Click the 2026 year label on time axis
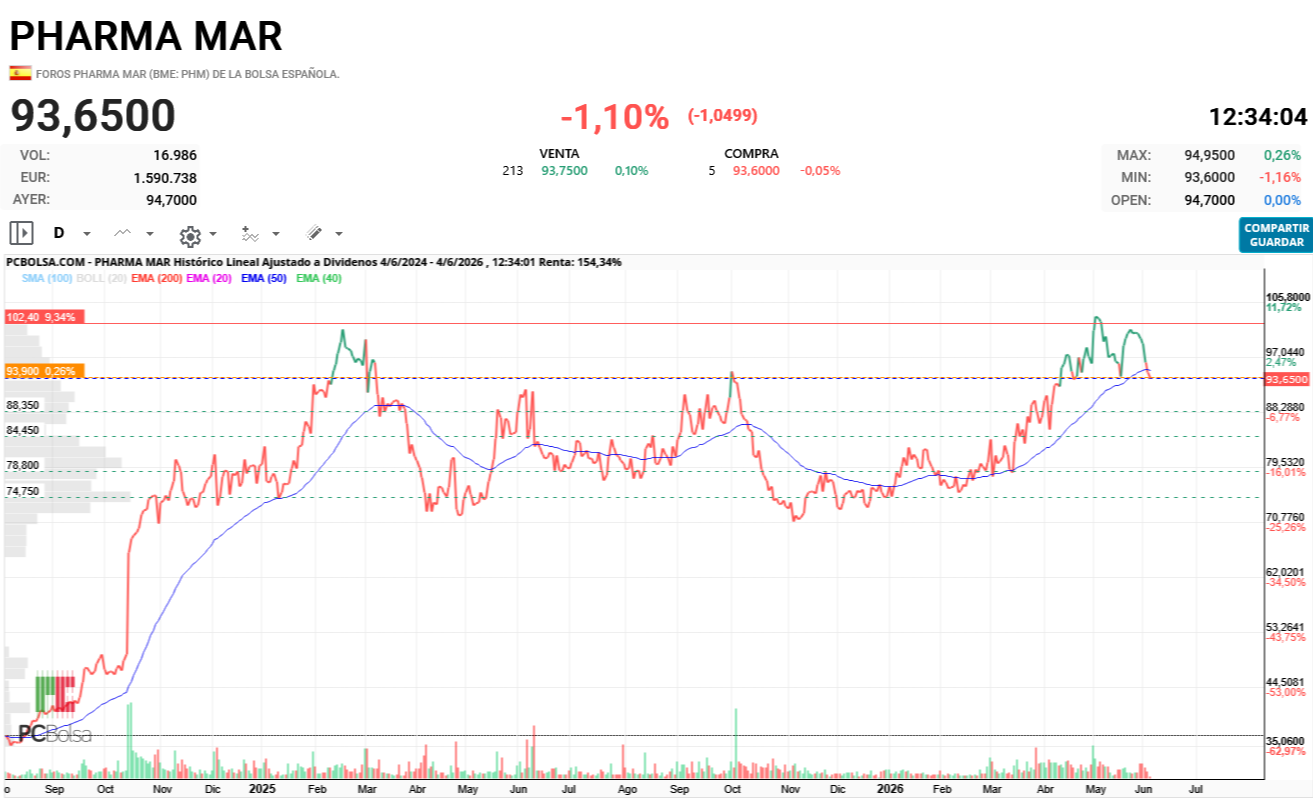 pos(890,788)
